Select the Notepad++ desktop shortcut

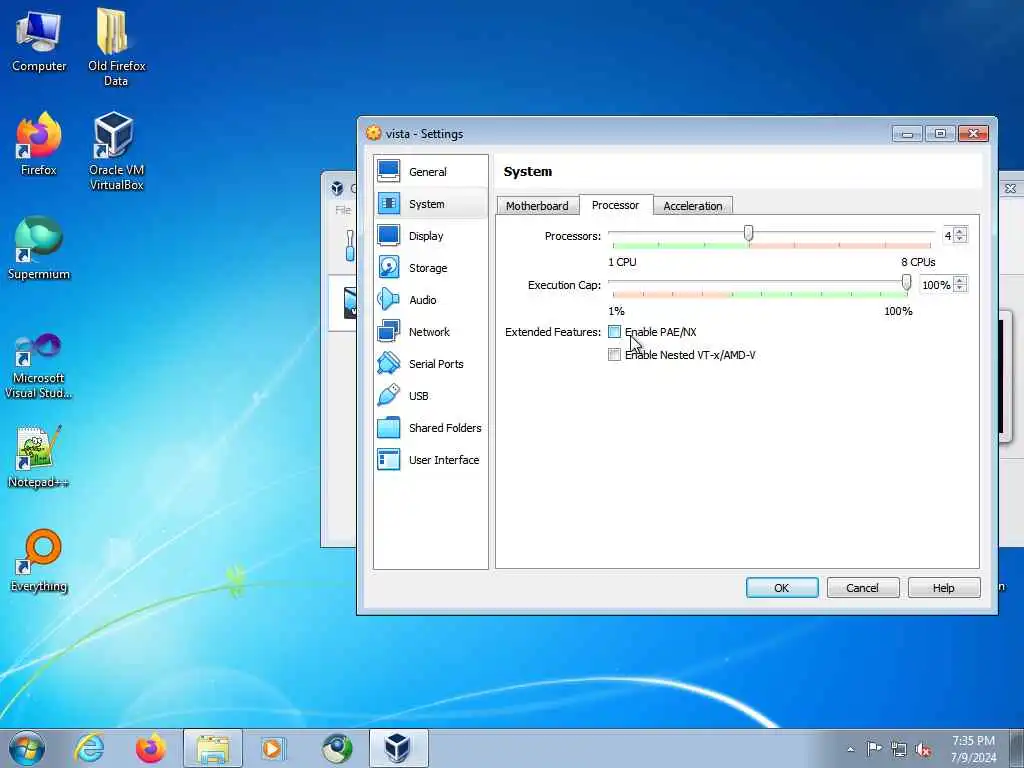coord(39,457)
